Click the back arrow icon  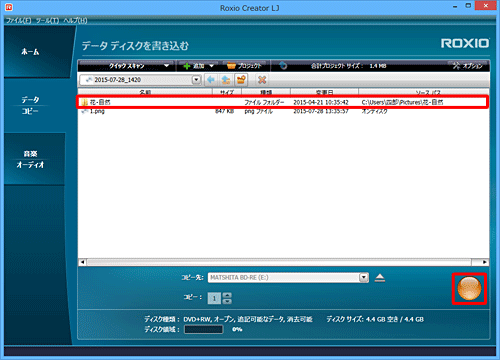pyautogui.click(x=211, y=80)
